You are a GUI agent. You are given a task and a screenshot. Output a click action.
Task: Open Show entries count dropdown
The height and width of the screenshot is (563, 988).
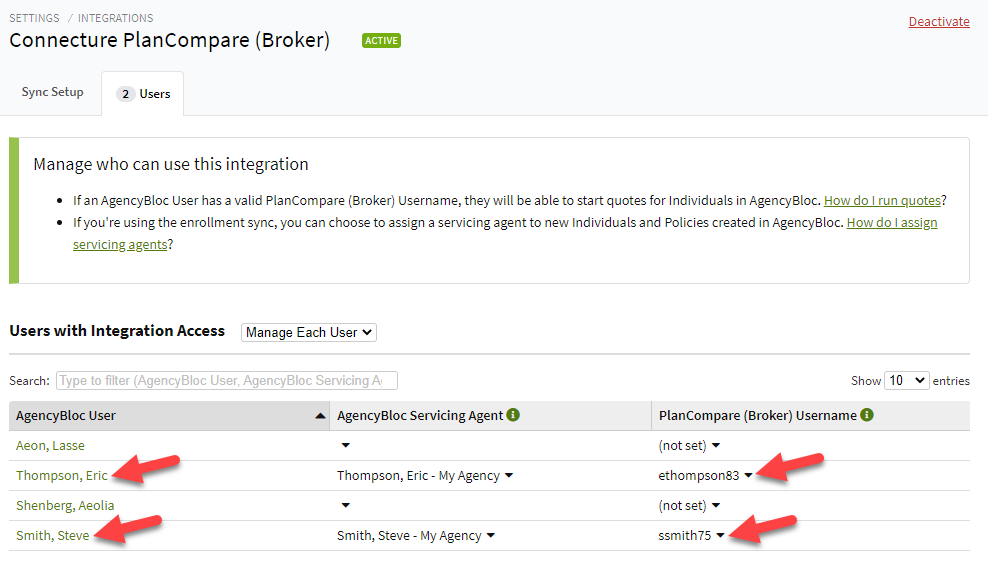click(x=906, y=380)
